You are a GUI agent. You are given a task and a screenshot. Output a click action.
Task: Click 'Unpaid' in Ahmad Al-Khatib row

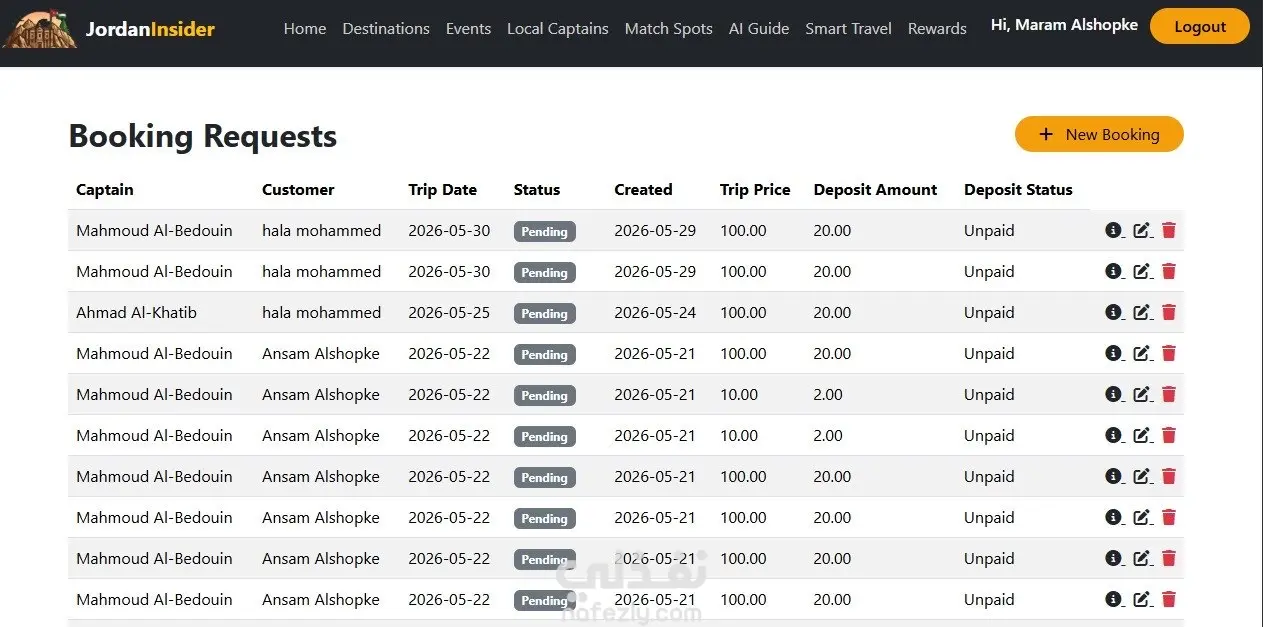tap(989, 312)
